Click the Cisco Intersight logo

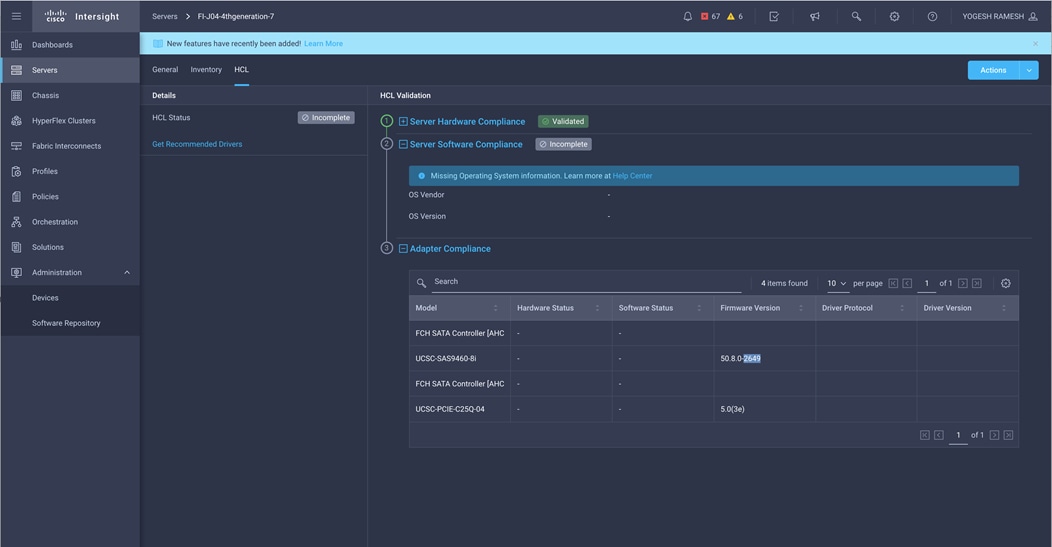[x=82, y=16]
